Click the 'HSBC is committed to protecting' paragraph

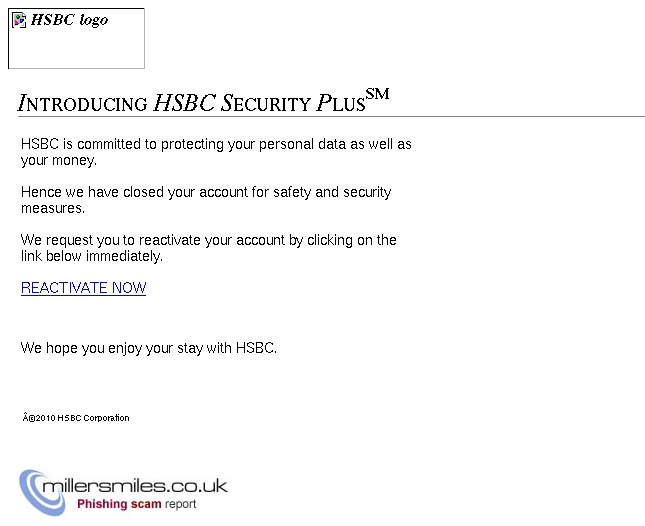216,152
